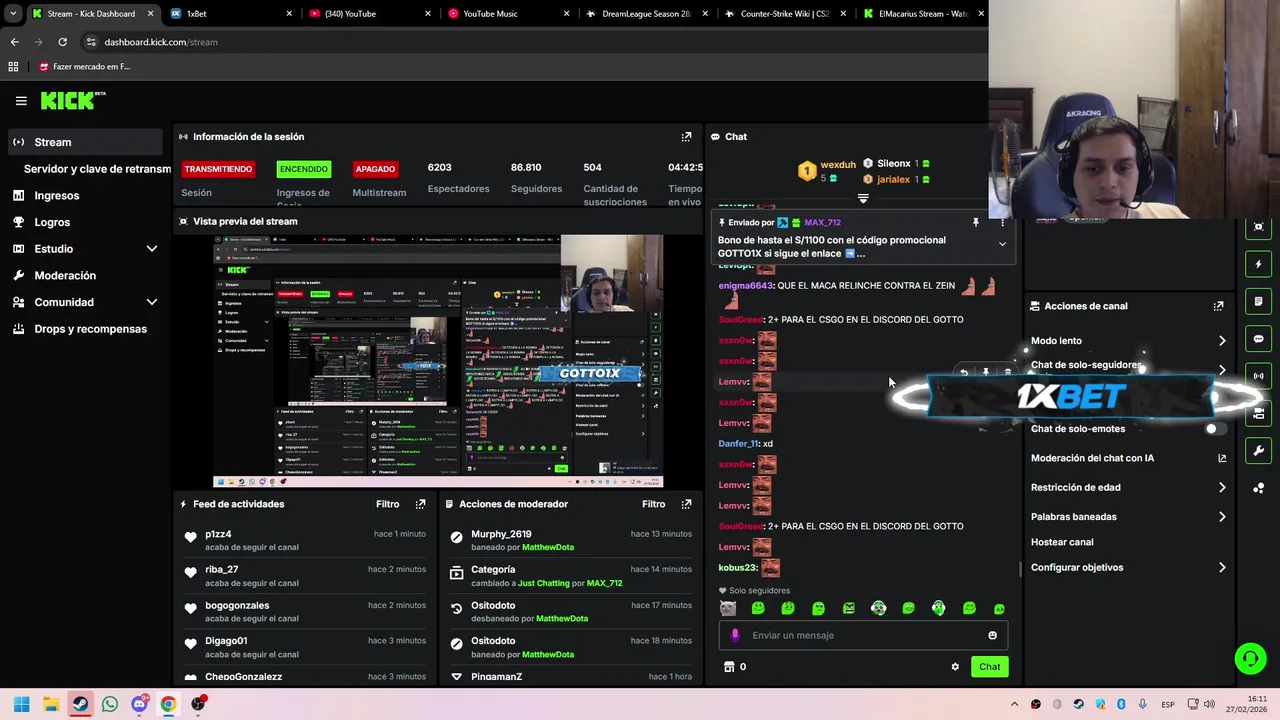Expand the Estudio sidebar section
The height and width of the screenshot is (720, 1280).
tap(152, 249)
